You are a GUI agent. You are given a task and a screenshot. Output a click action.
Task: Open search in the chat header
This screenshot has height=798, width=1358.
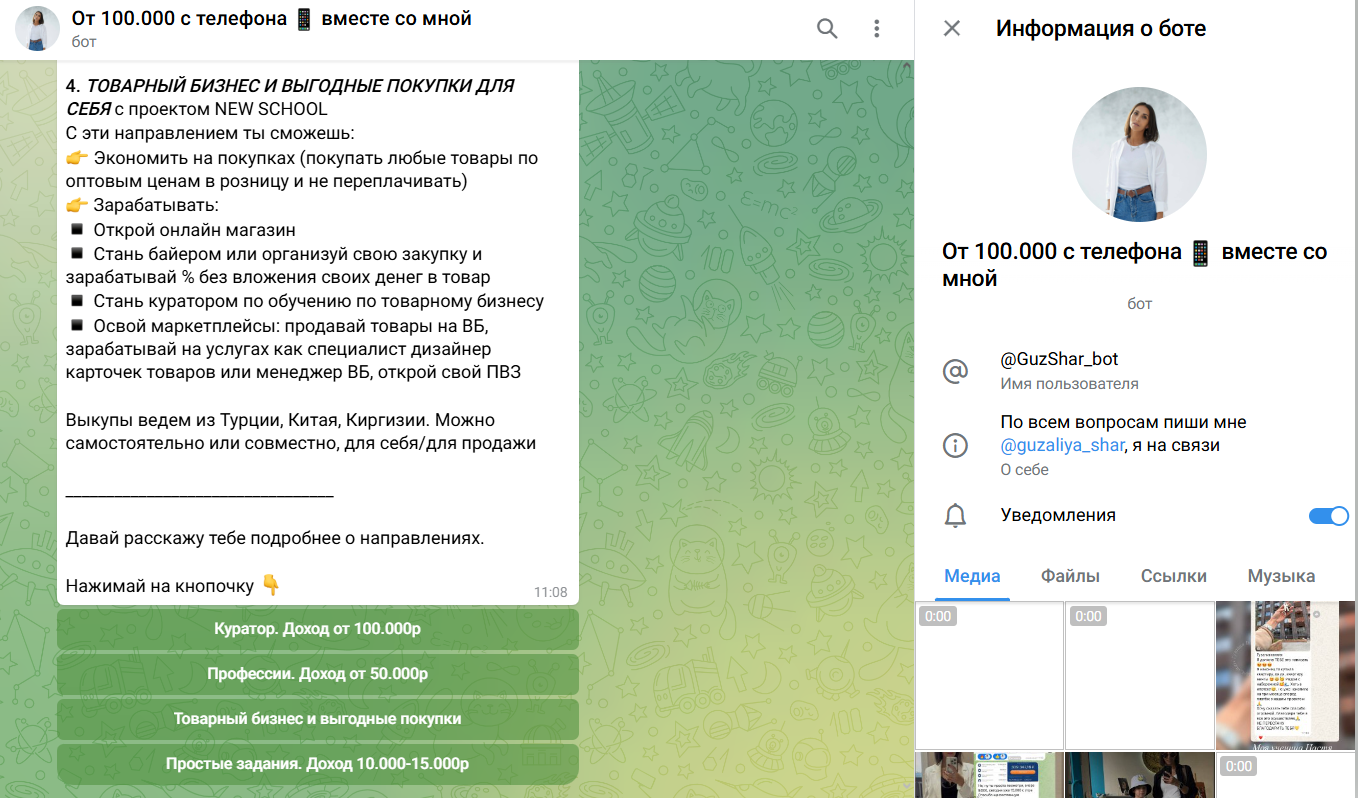[827, 29]
